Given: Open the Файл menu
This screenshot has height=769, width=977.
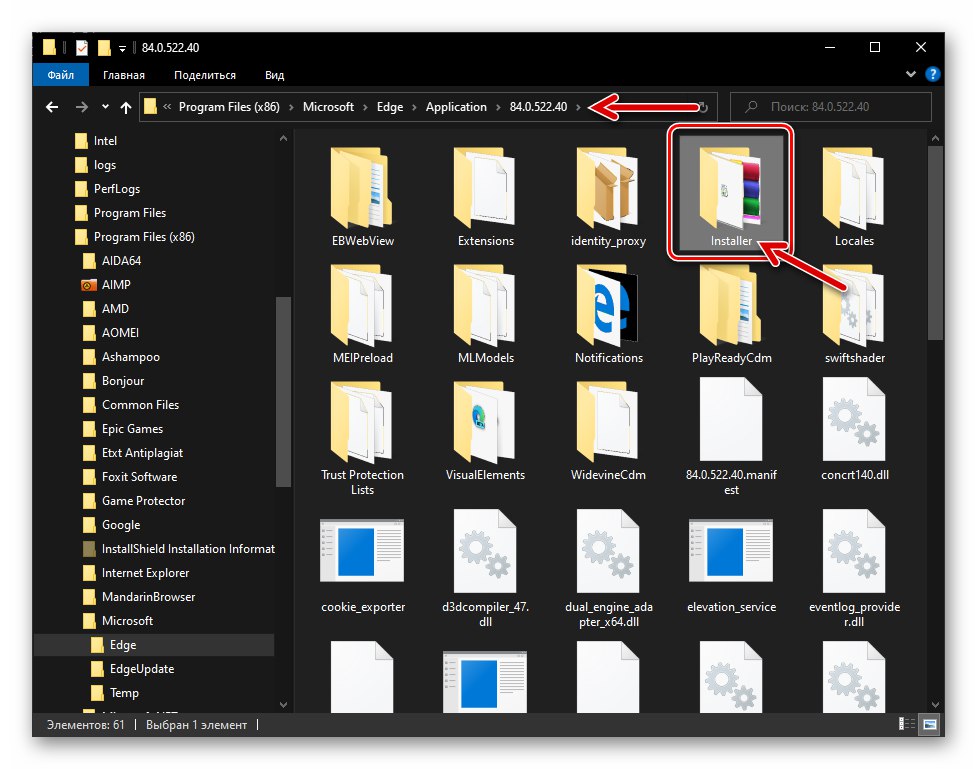Looking at the screenshot, I should click(x=60, y=75).
